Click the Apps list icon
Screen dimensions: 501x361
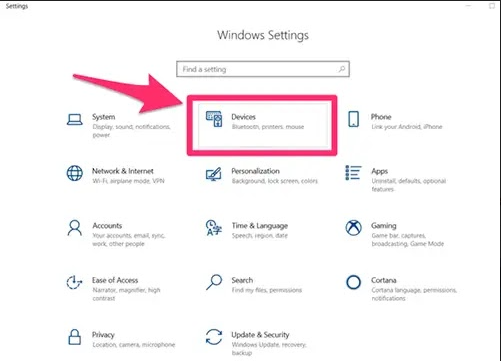[x=353, y=173]
